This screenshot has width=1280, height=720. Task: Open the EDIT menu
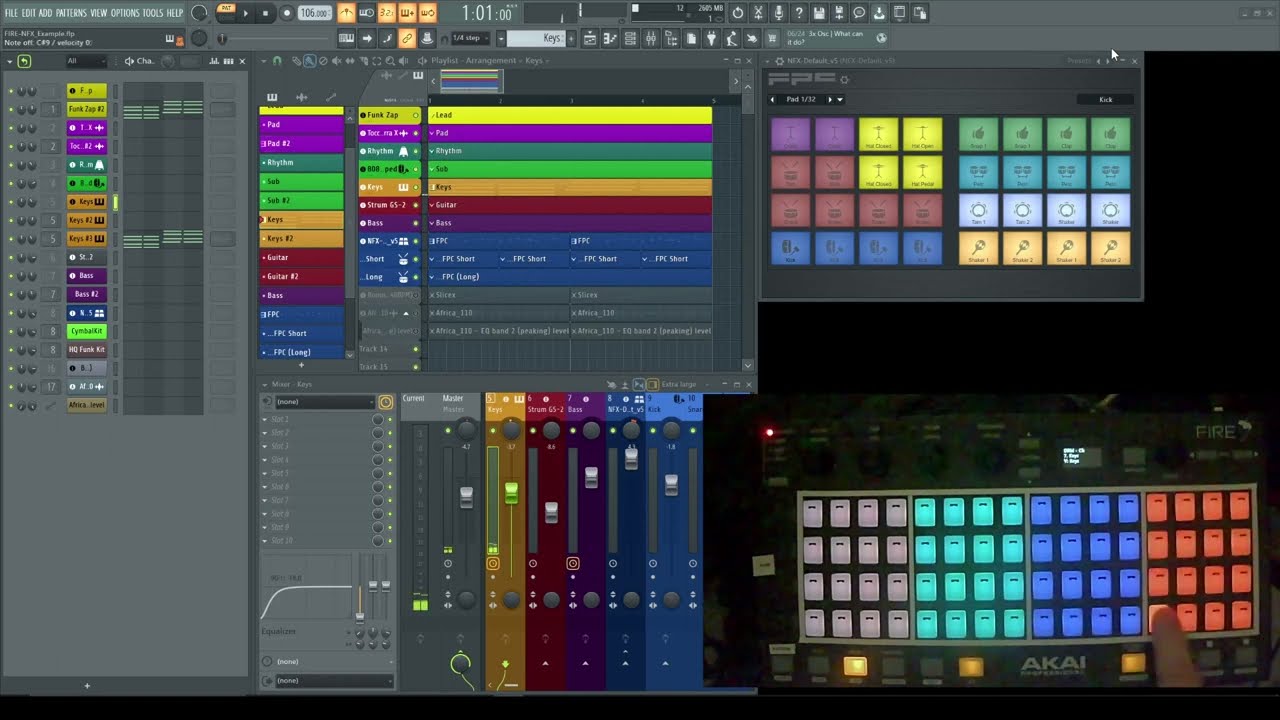point(29,13)
